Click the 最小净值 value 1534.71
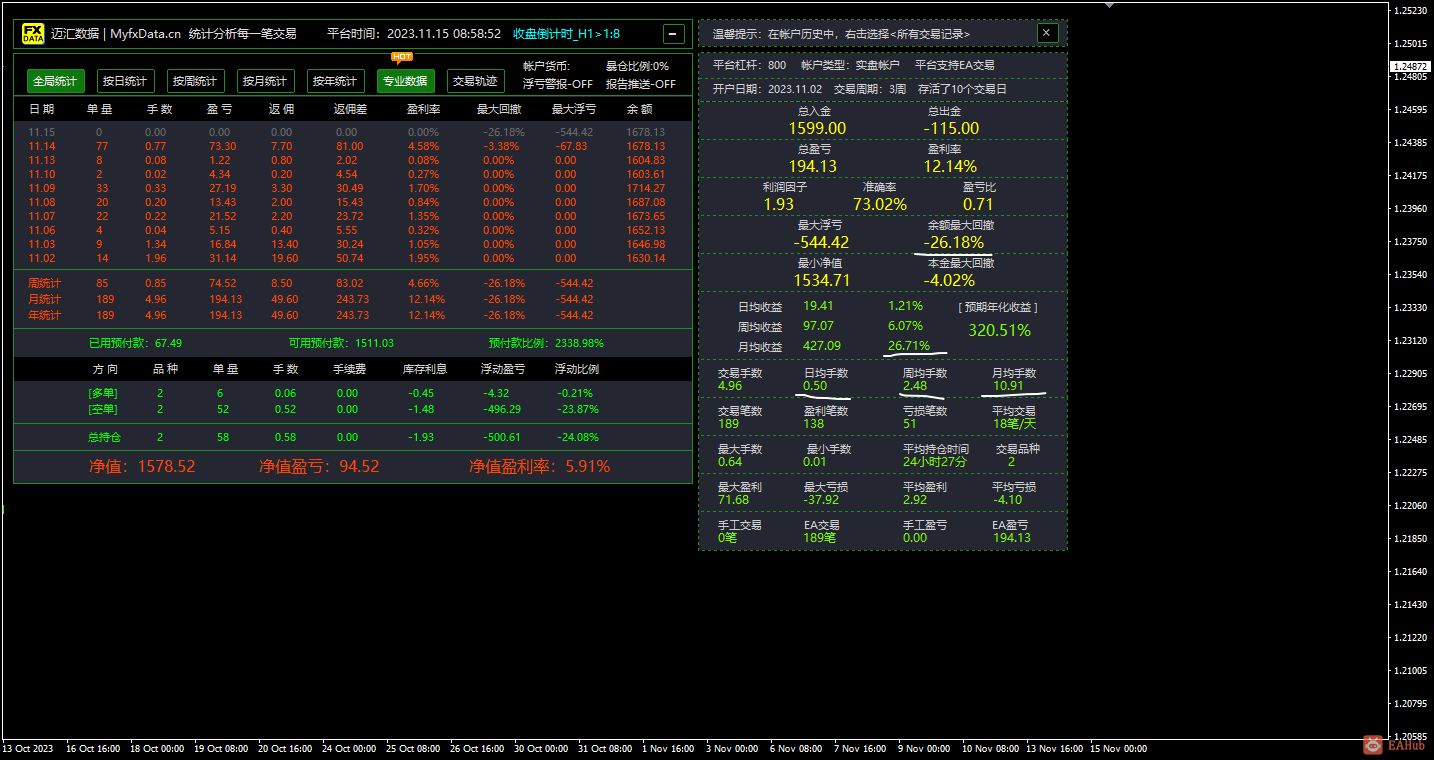The width and height of the screenshot is (1434, 760). [822, 280]
